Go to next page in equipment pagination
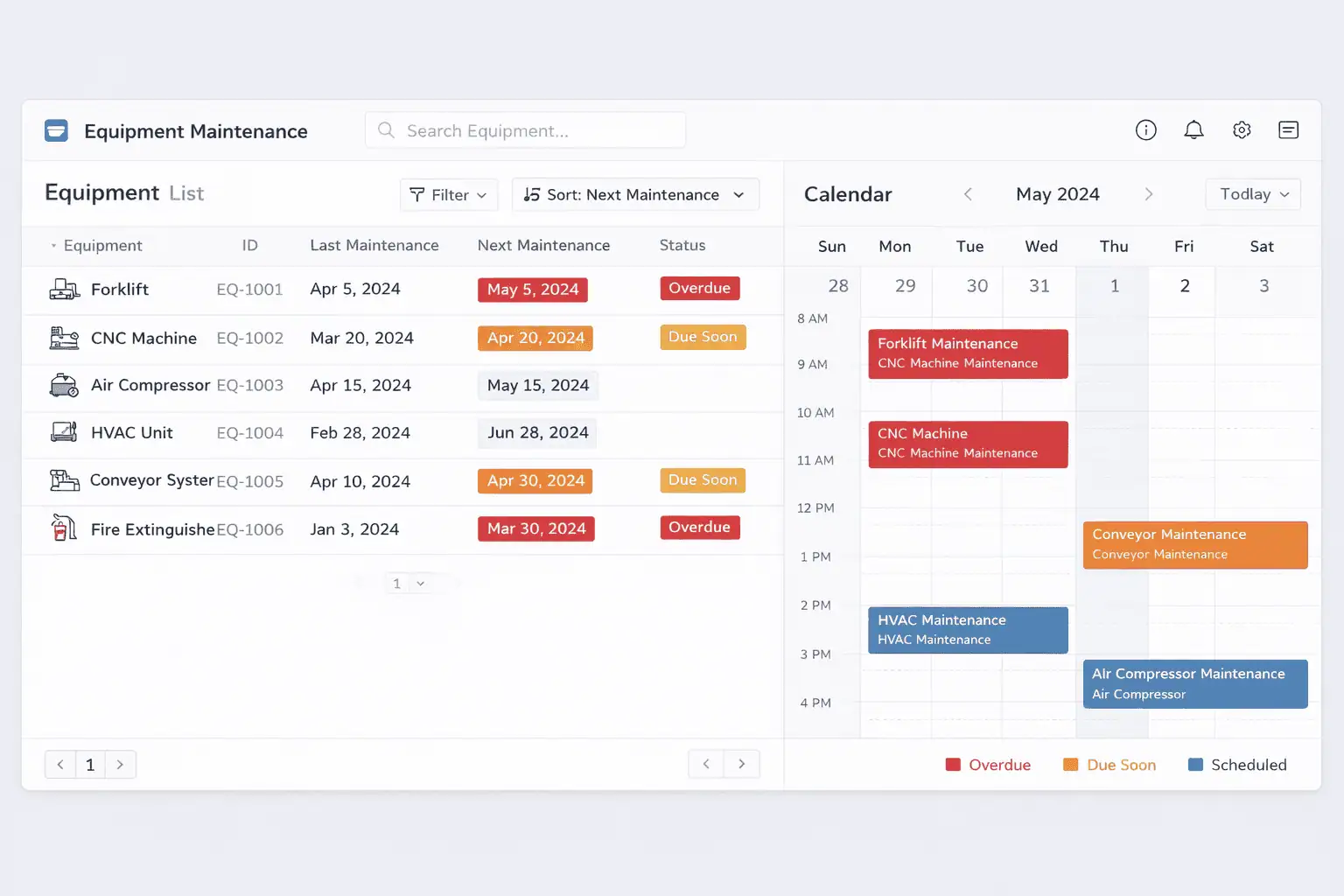Viewport: 1344px width, 896px height. coord(120,764)
